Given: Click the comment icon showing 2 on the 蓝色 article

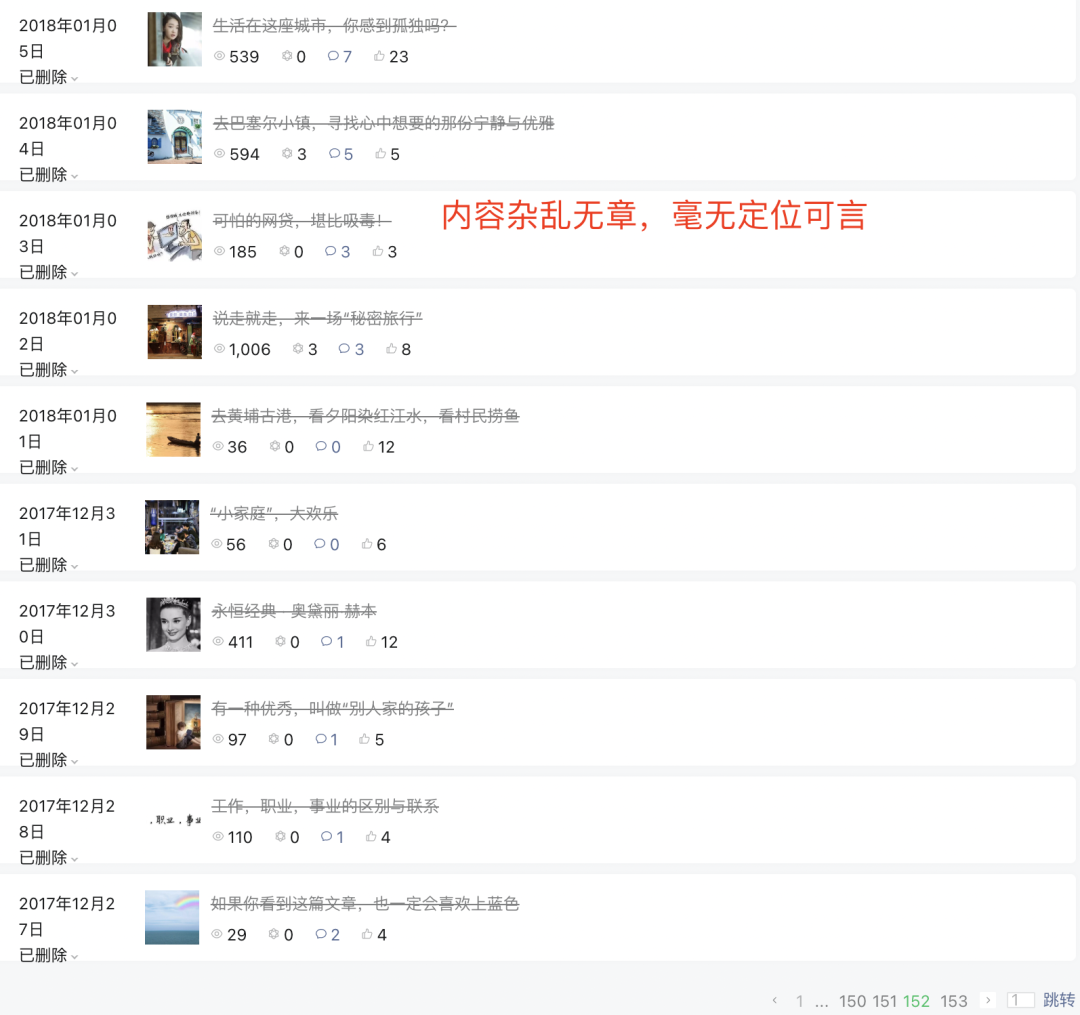Looking at the screenshot, I should [321, 934].
